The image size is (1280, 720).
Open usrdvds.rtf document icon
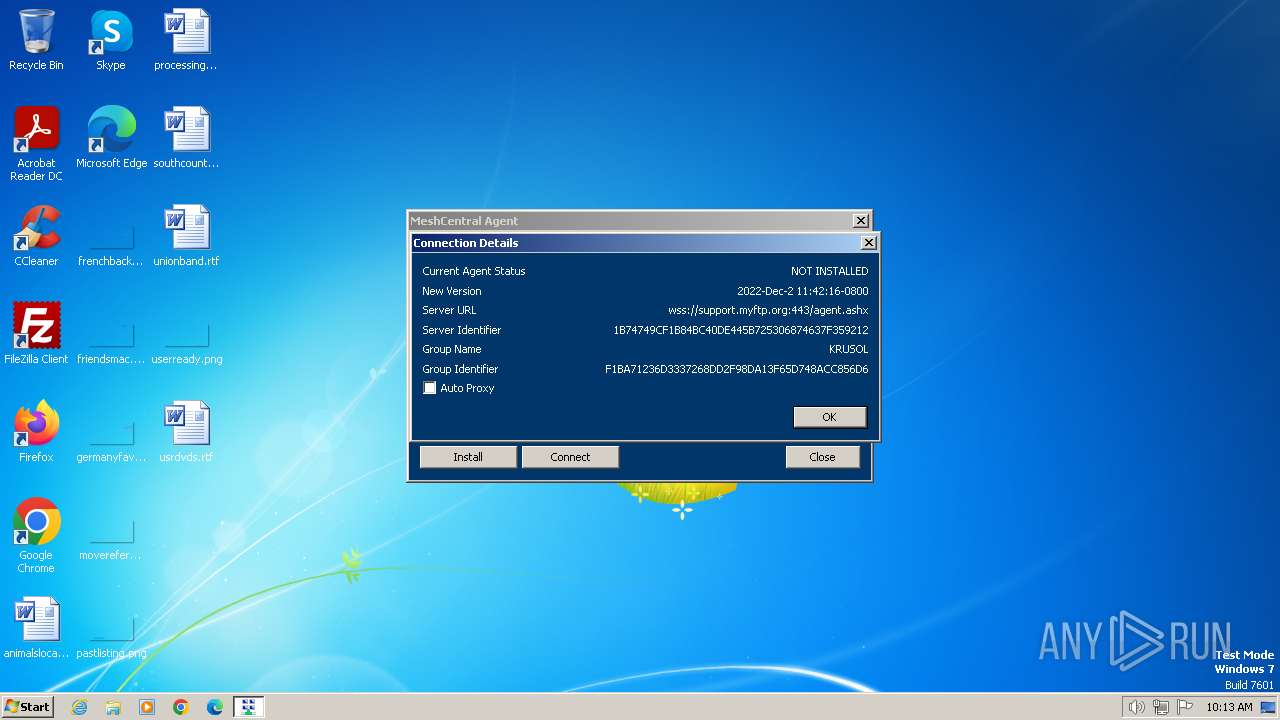pos(186,431)
